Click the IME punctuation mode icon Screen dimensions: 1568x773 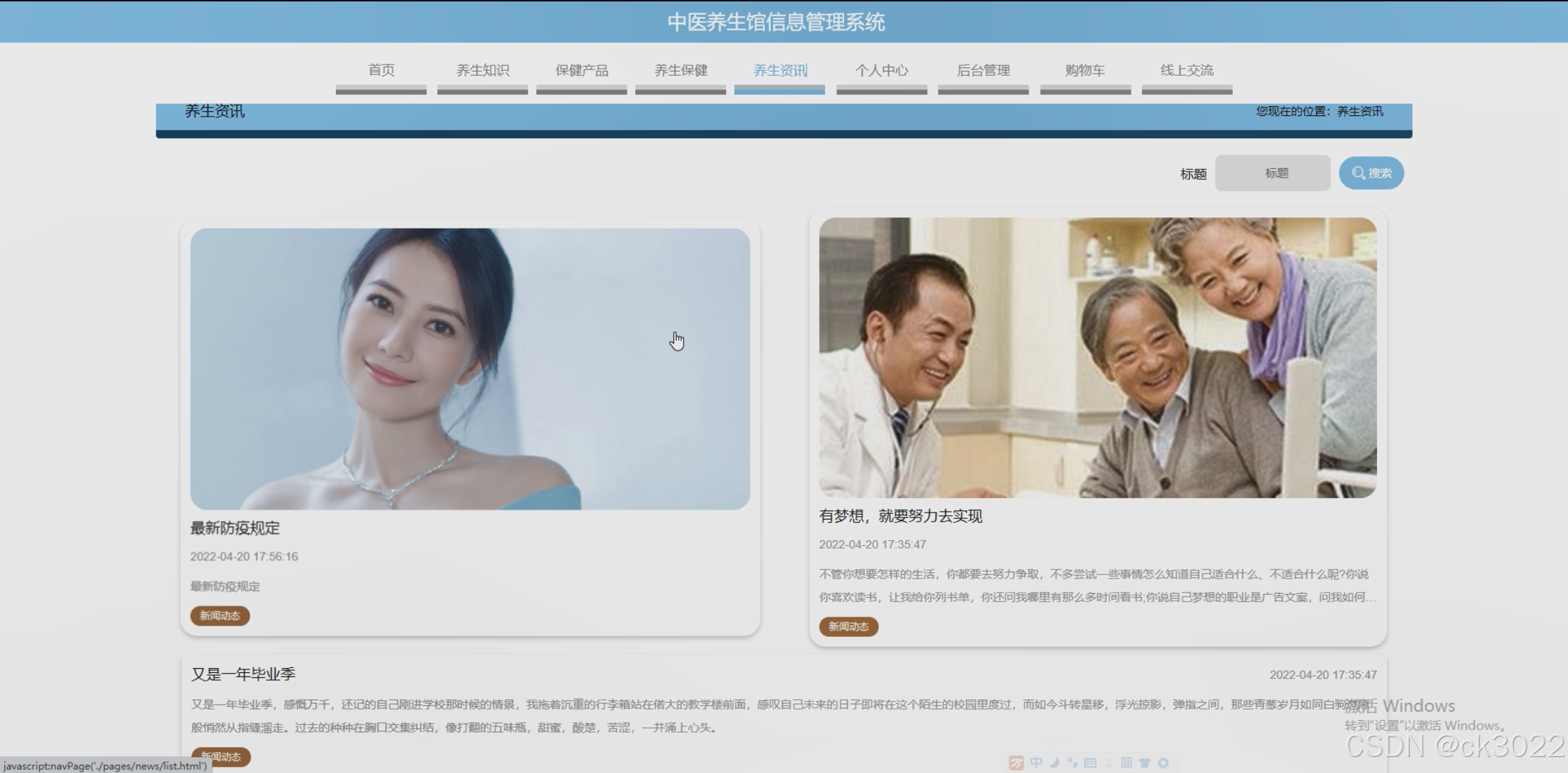(1072, 763)
